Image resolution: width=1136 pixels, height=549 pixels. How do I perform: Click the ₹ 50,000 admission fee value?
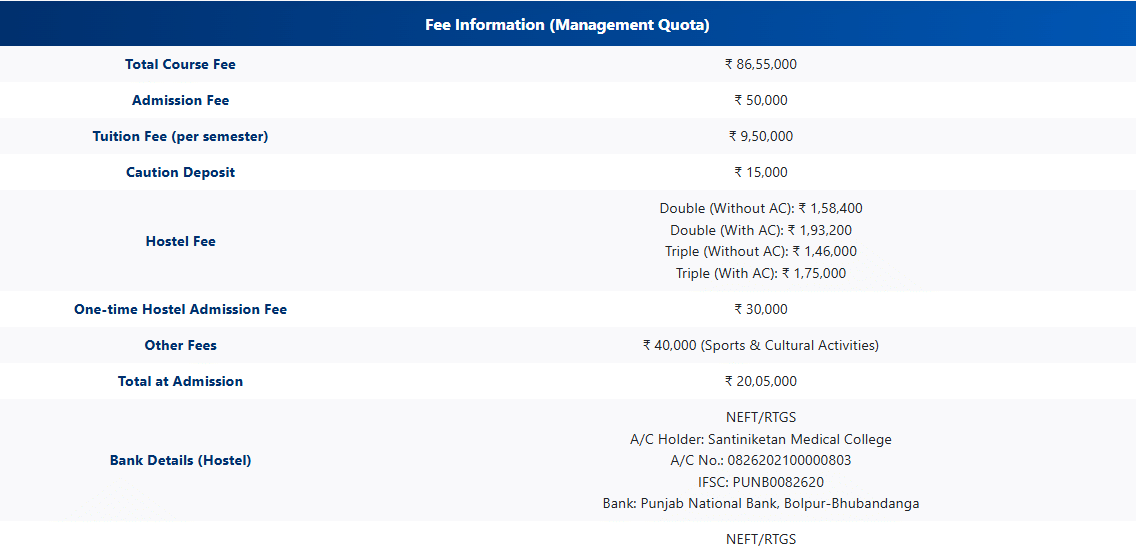coord(760,100)
